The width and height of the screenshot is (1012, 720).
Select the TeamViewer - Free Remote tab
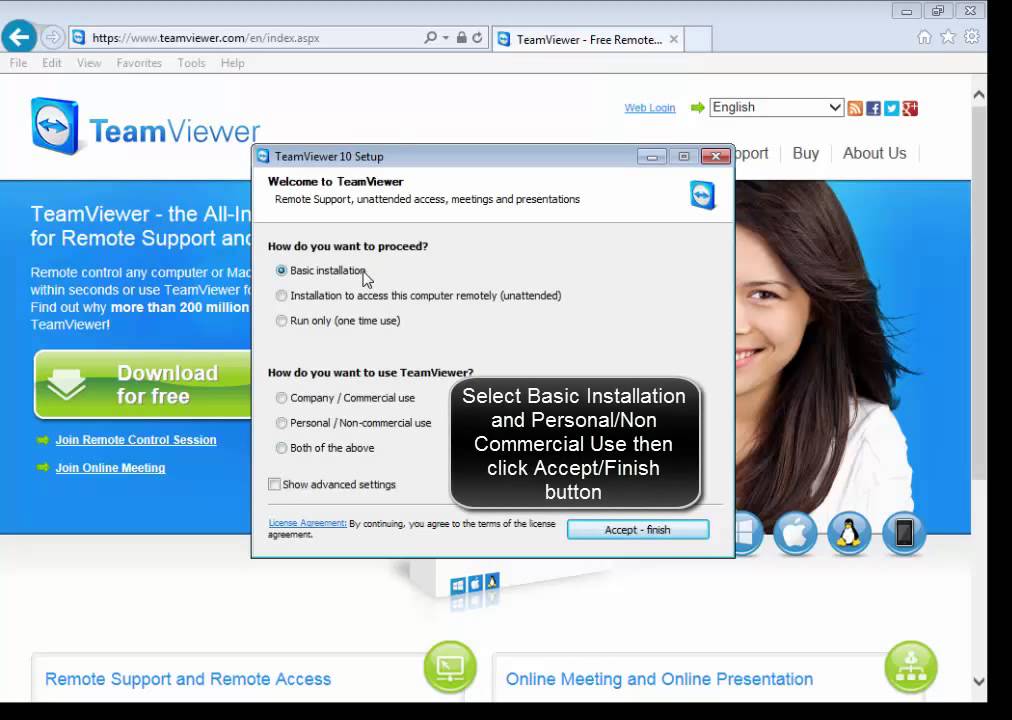click(587, 39)
